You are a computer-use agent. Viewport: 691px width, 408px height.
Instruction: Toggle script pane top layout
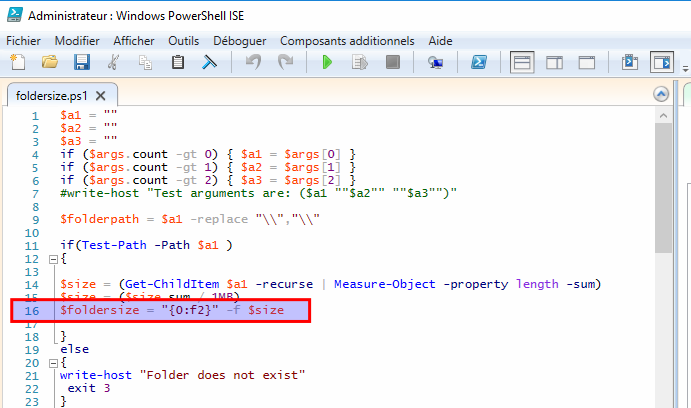coord(522,63)
